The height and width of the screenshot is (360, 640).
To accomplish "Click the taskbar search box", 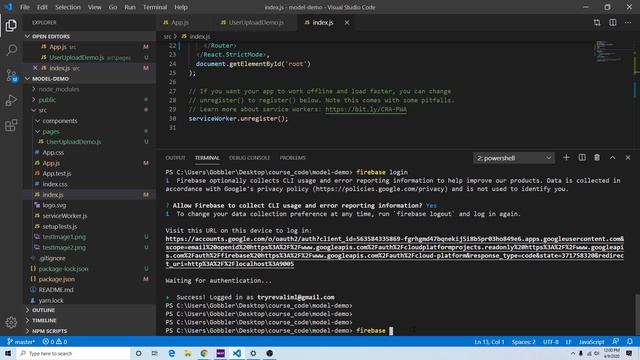I will (x=73, y=353).
